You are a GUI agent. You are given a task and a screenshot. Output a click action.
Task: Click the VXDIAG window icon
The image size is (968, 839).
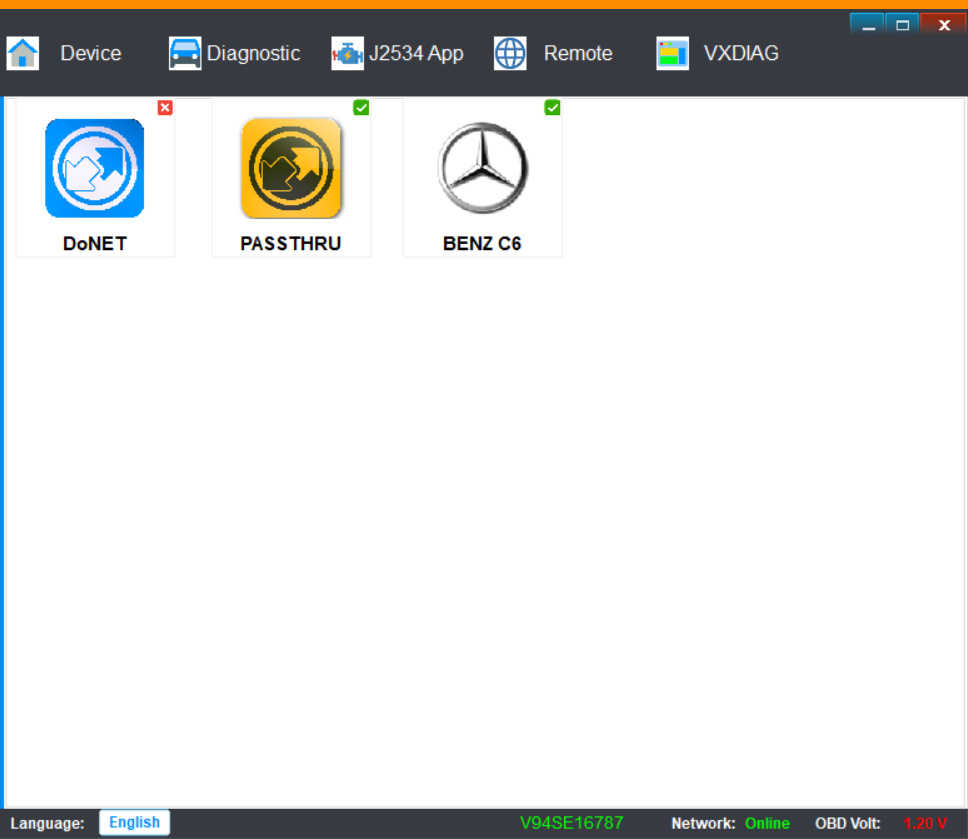[672, 54]
